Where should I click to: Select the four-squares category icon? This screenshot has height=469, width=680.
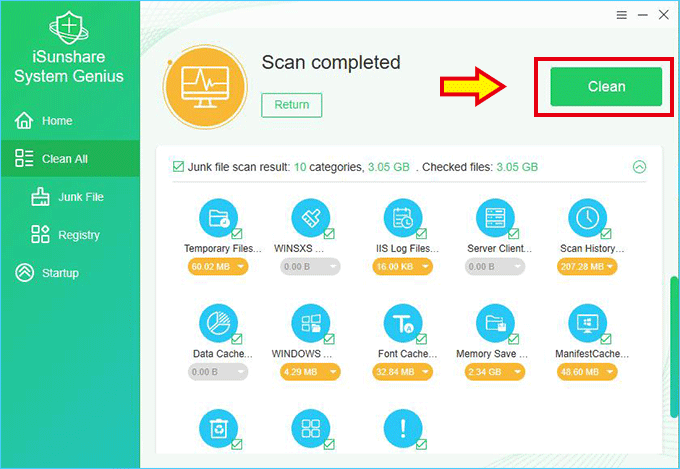(x=311, y=428)
